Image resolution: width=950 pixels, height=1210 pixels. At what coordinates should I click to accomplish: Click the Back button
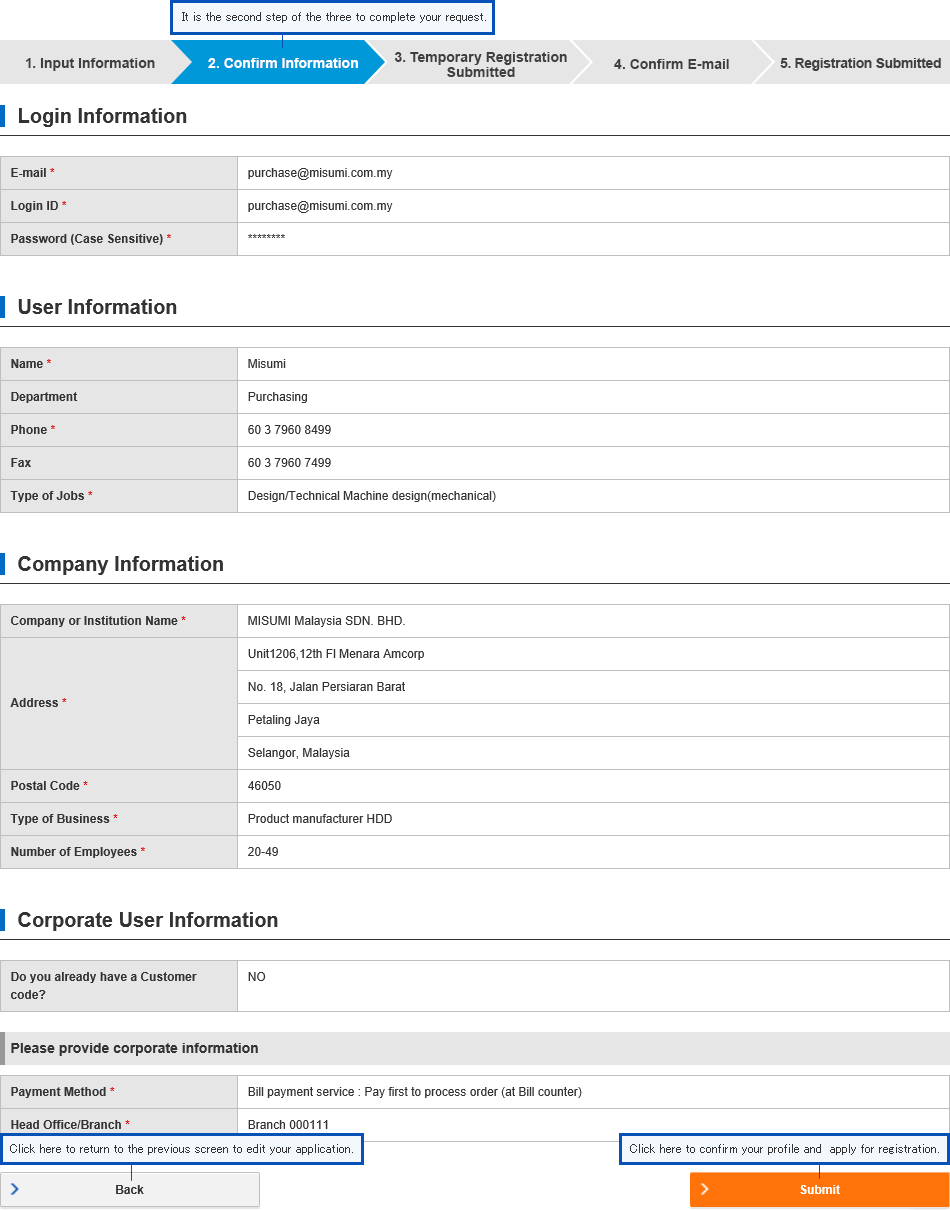pos(130,1189)
